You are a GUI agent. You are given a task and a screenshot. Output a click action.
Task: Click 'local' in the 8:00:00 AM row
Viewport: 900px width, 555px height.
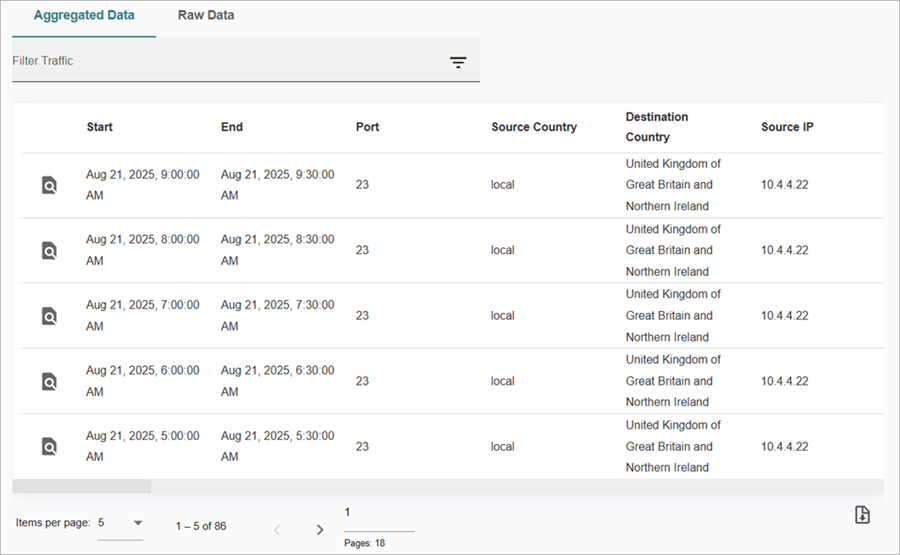tap(503, 250)
